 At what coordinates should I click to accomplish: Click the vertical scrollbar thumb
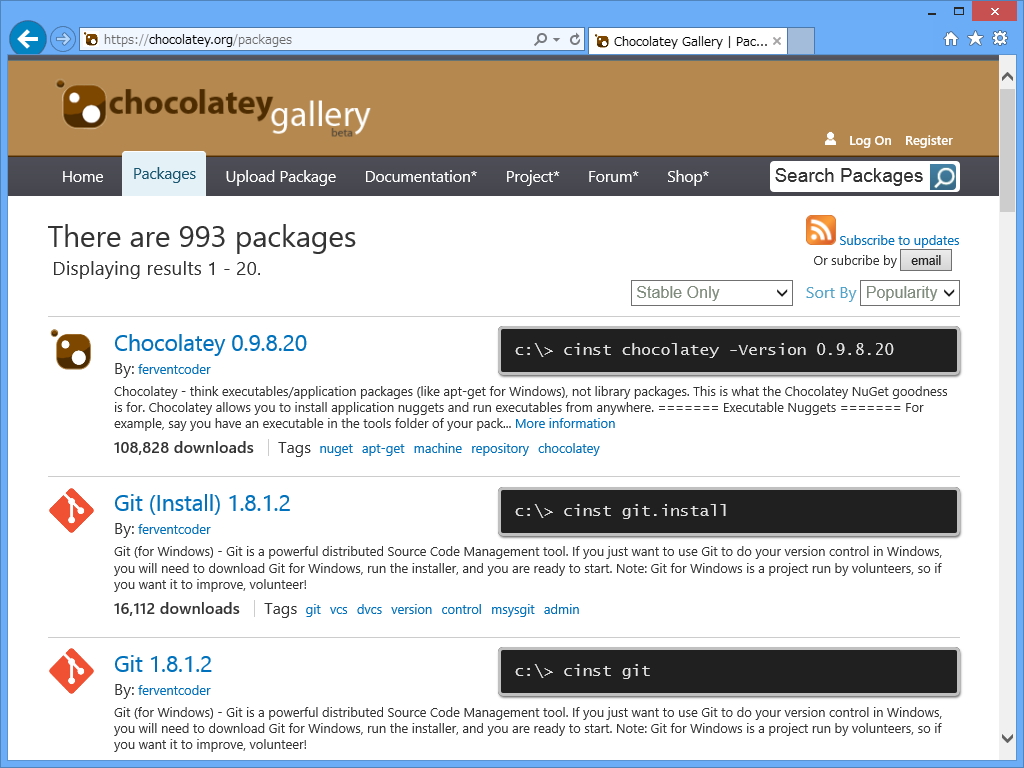[x=1007, y=149]
